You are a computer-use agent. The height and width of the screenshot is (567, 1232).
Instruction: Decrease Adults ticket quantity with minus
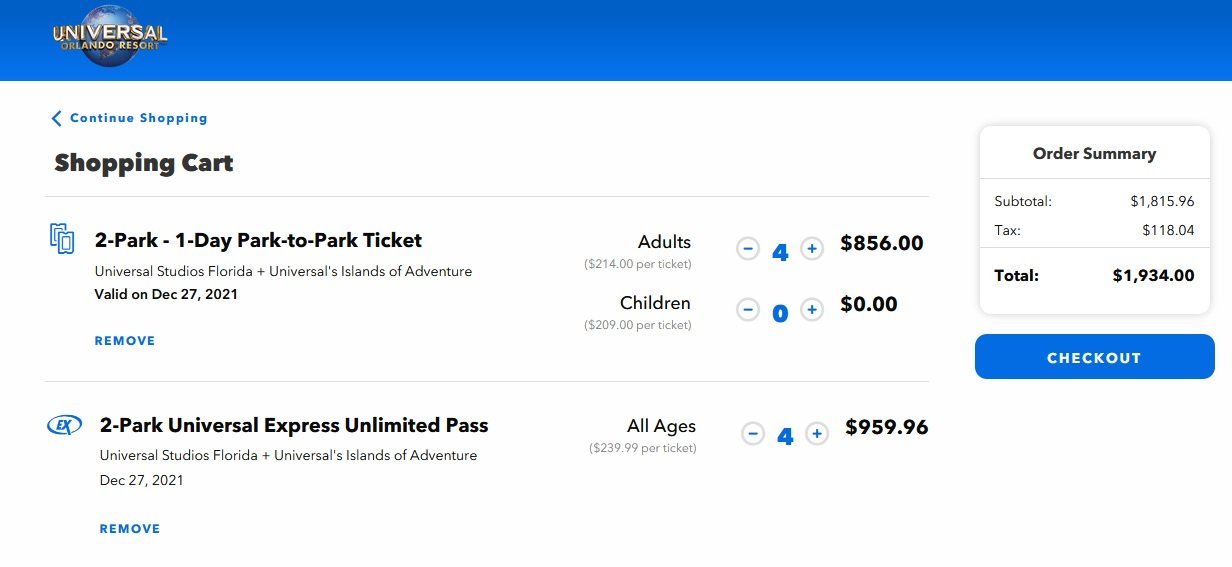click(748, 248)
